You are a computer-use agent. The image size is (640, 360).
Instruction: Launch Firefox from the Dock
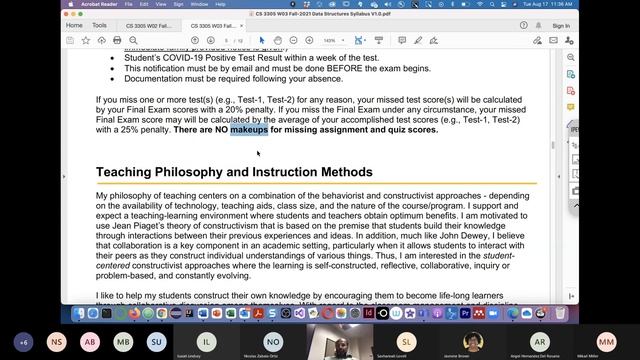134,313
